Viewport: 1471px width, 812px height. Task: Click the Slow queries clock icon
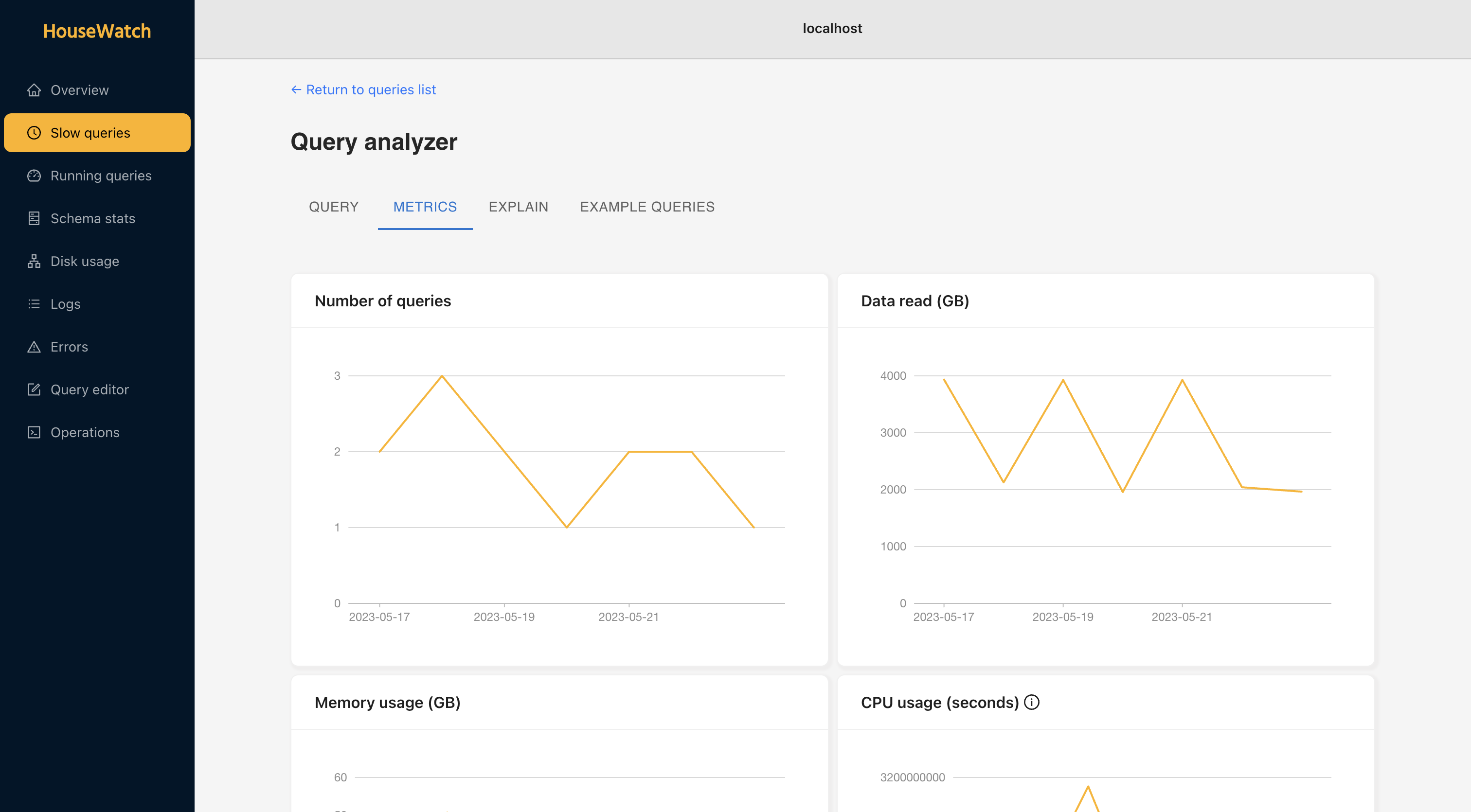click(34, 133)
